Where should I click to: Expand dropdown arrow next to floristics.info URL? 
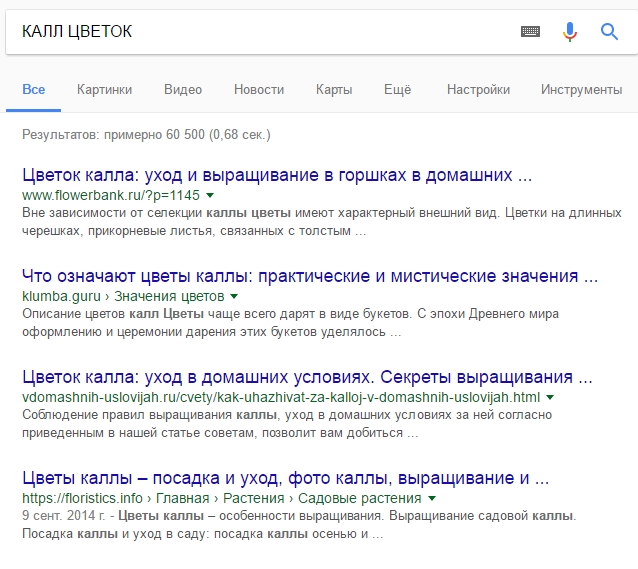click(x=432, y=498)
